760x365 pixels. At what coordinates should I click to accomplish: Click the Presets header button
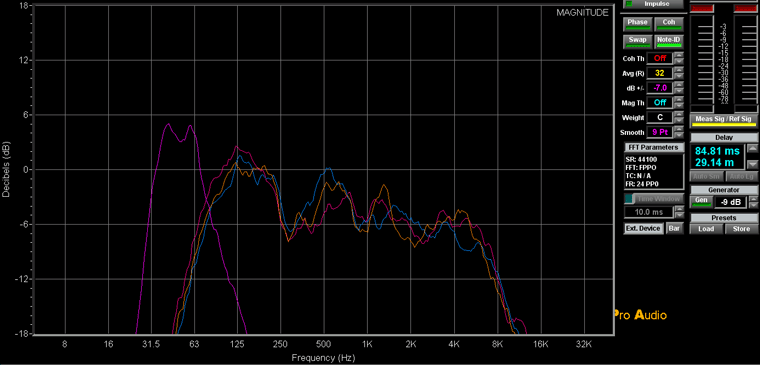pyautogui.click(x=724, y=218)
